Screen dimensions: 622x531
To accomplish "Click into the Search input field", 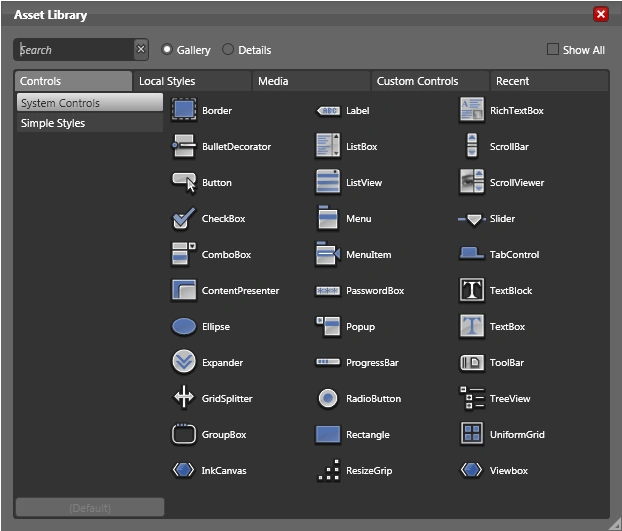I will 74,50.
